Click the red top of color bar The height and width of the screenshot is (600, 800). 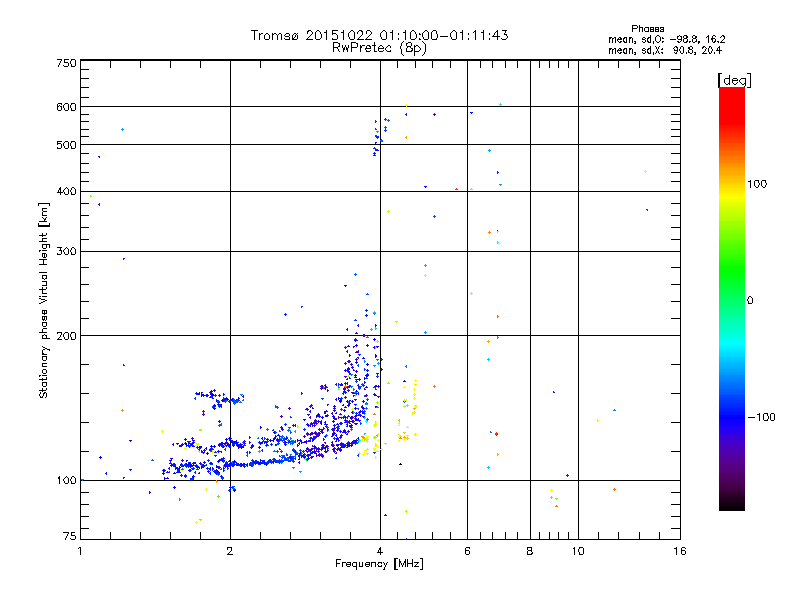(732, 99)
